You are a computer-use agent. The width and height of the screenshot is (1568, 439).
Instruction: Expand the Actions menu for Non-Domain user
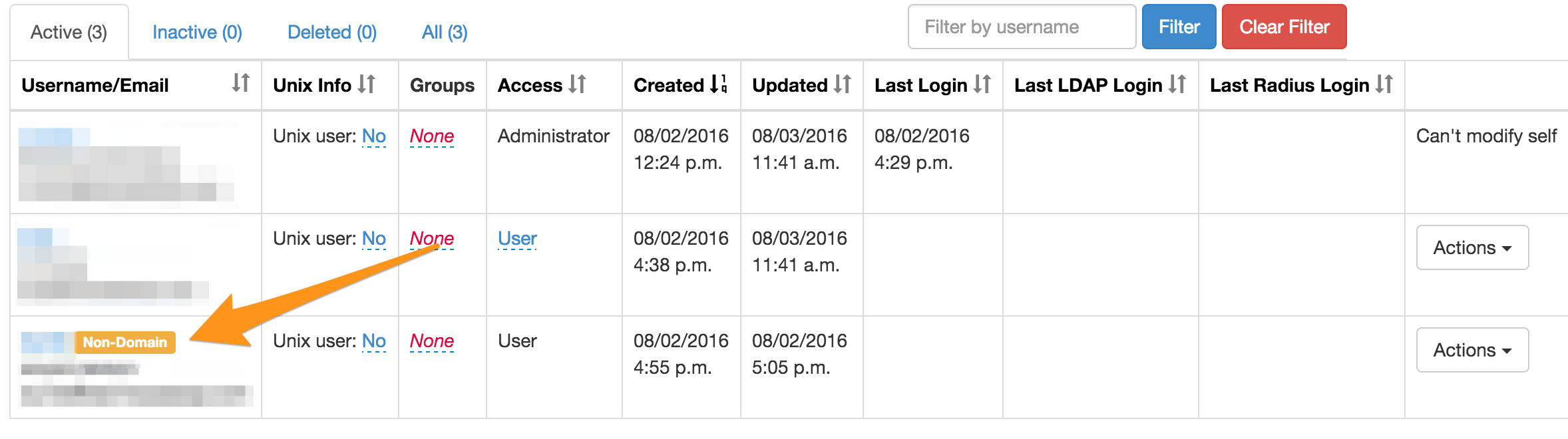(x=1472, y=350)
